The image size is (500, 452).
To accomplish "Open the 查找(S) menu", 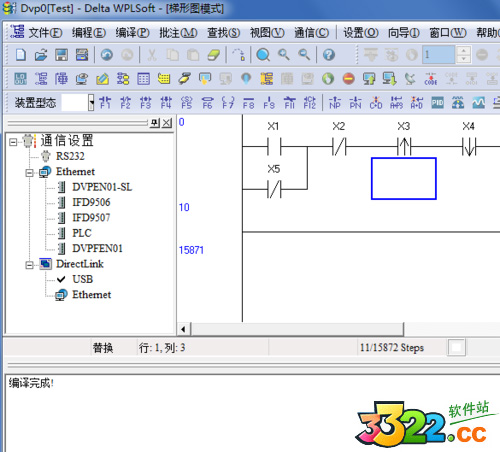I will (223, 33).
